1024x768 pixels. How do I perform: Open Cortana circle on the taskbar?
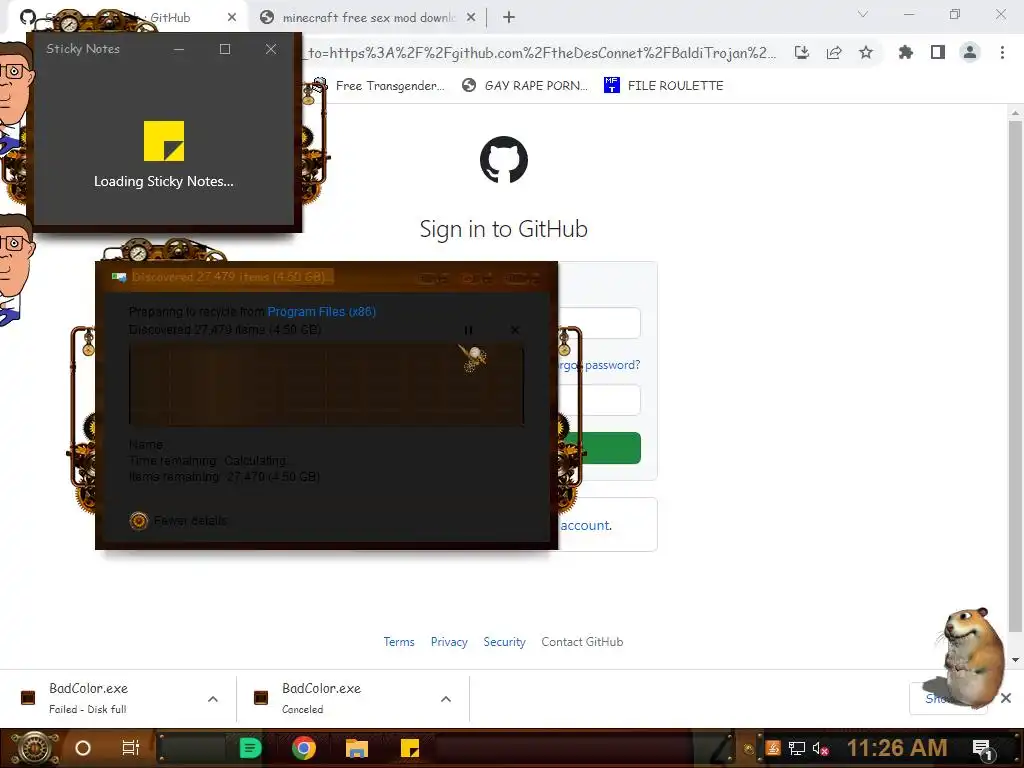pyautogui.click(x=83, y=748)
